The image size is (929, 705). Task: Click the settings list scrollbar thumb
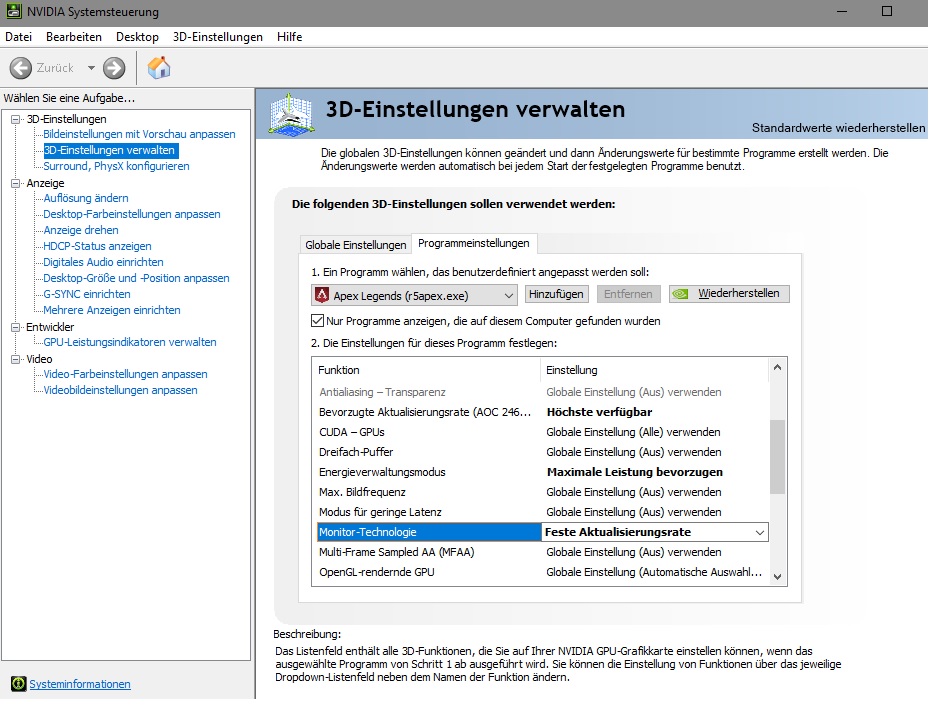coord(777,457)
